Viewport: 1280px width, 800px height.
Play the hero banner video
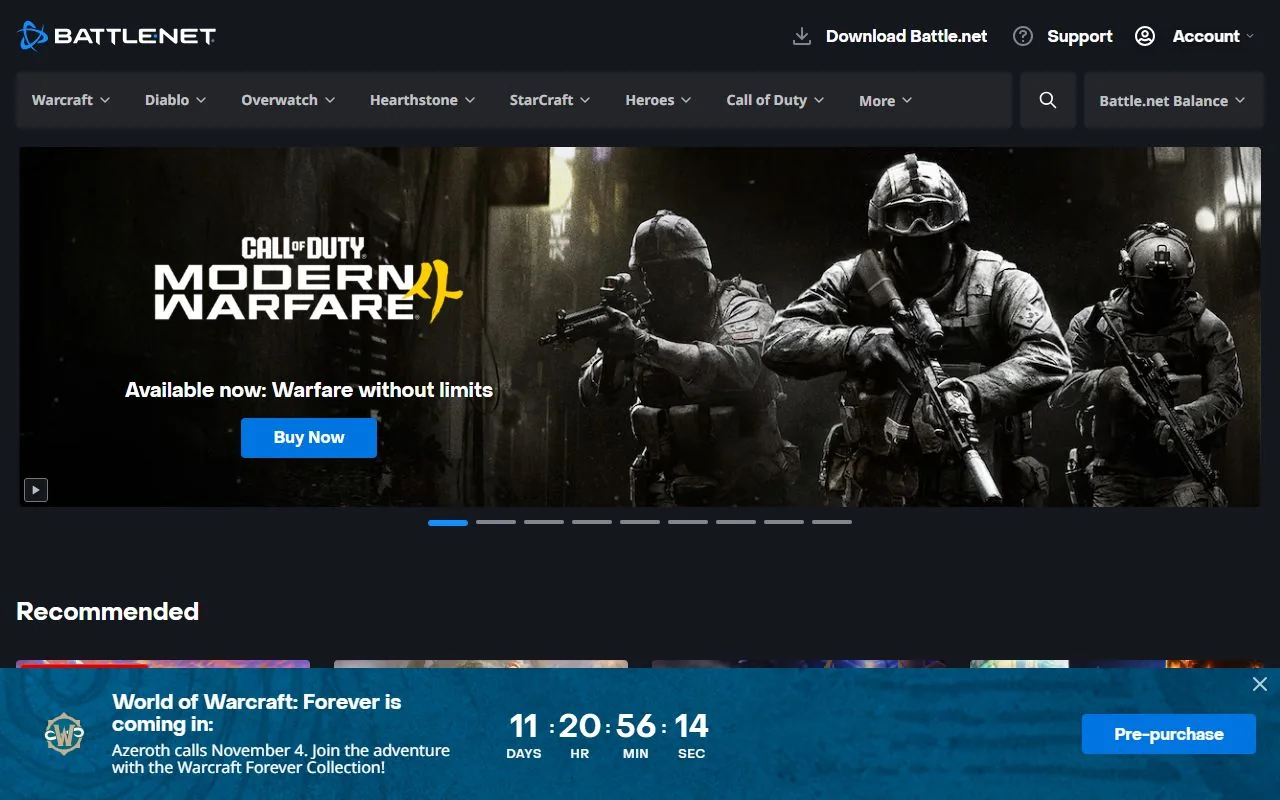pyautogui.click(x=36, y=490)
